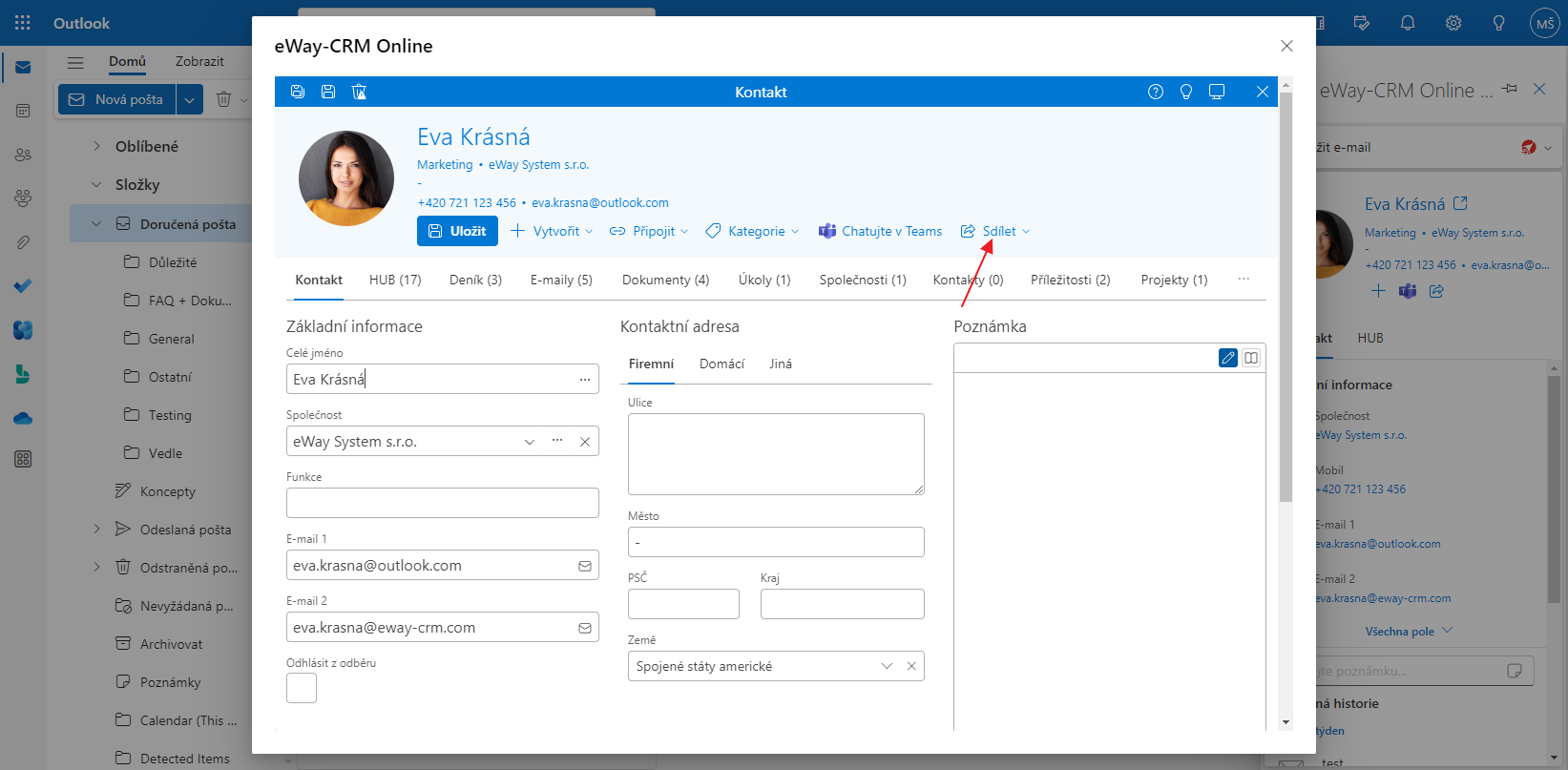Click the split view icon in Poznámka
This screenshot has width=1568, height=770.
point(1251,358)
